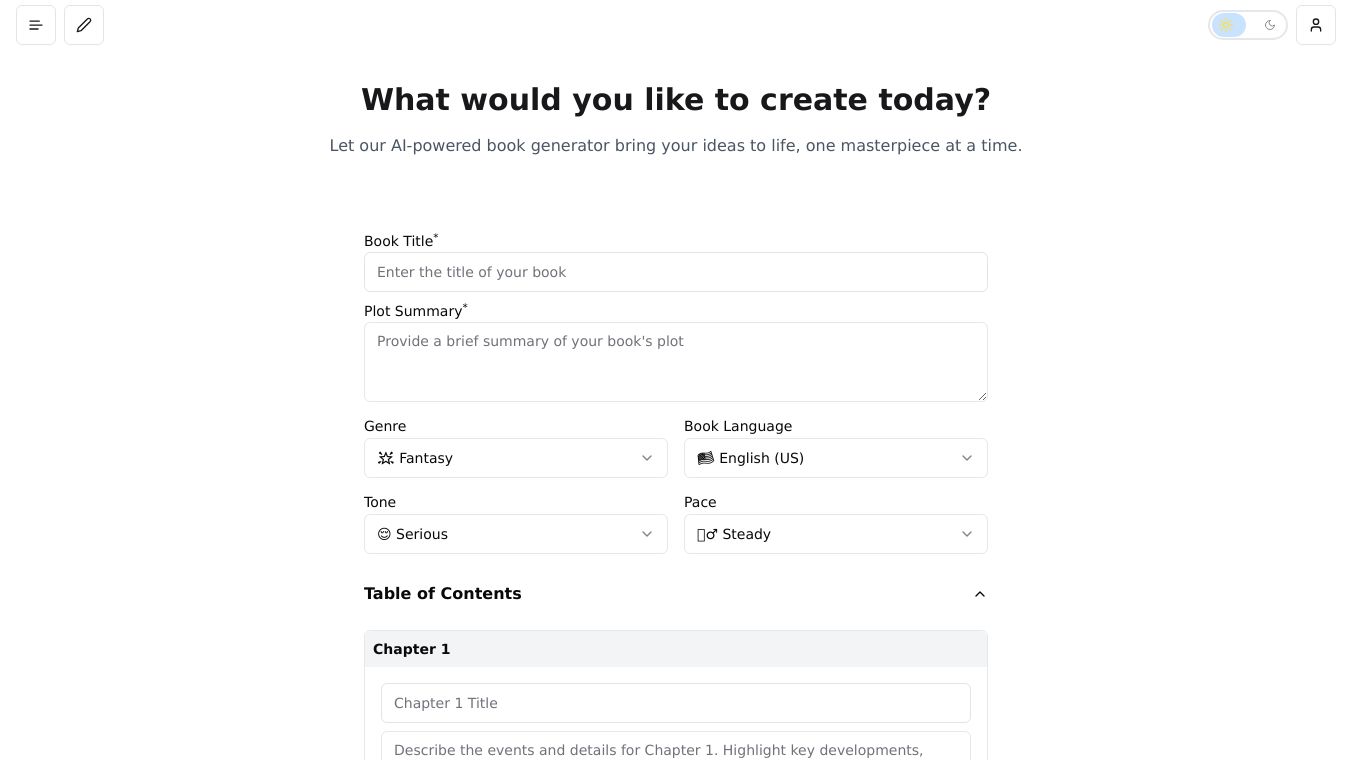Screen dimensions: 1352x760
Task: Click the Pace dropdown chevron arrow
Action: tap(967, 534)
